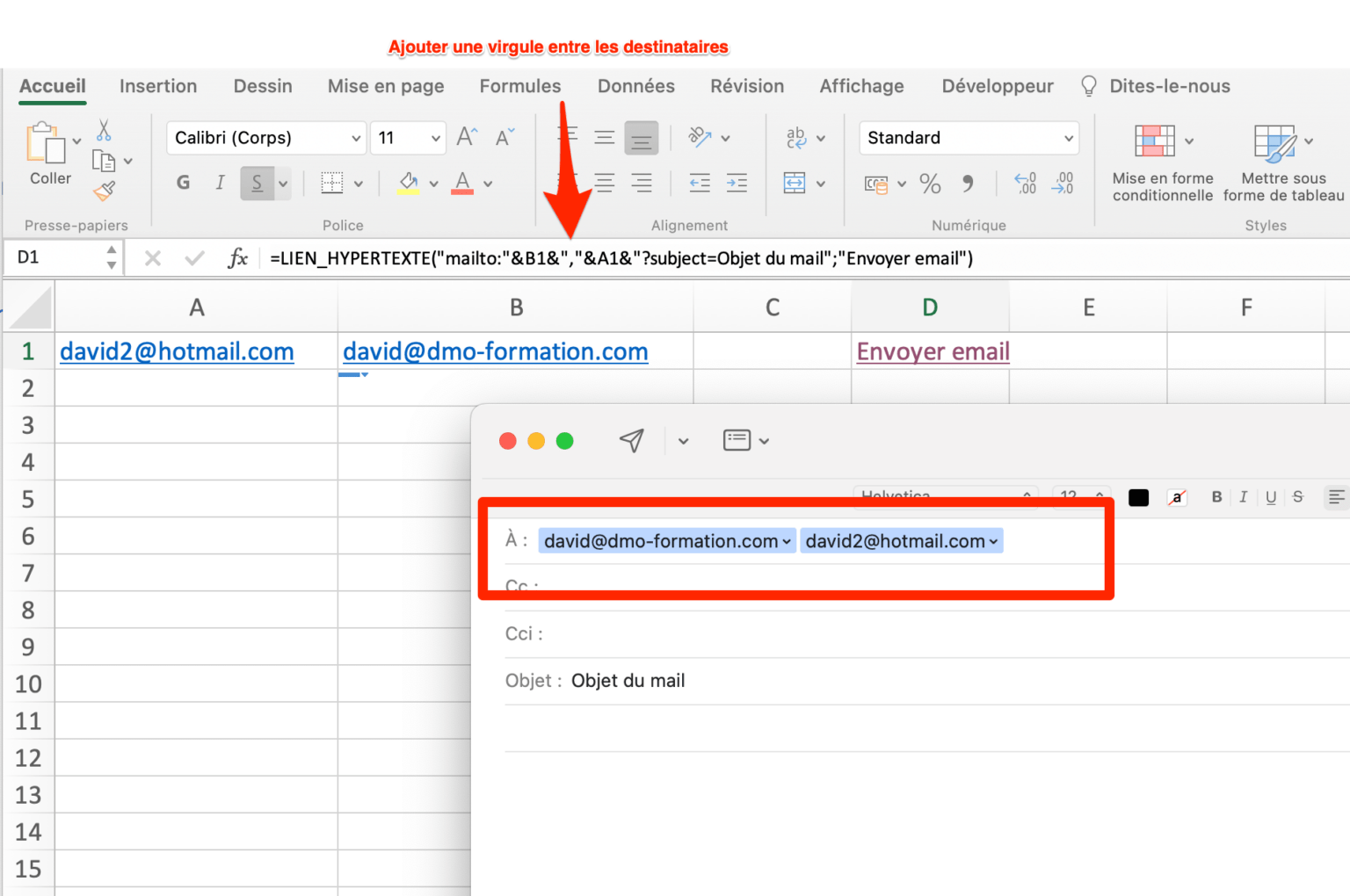Click the comma thousands separator icon
This screenshot has height=896, width=1350.
pyautogui.click(x=968, y=184)
